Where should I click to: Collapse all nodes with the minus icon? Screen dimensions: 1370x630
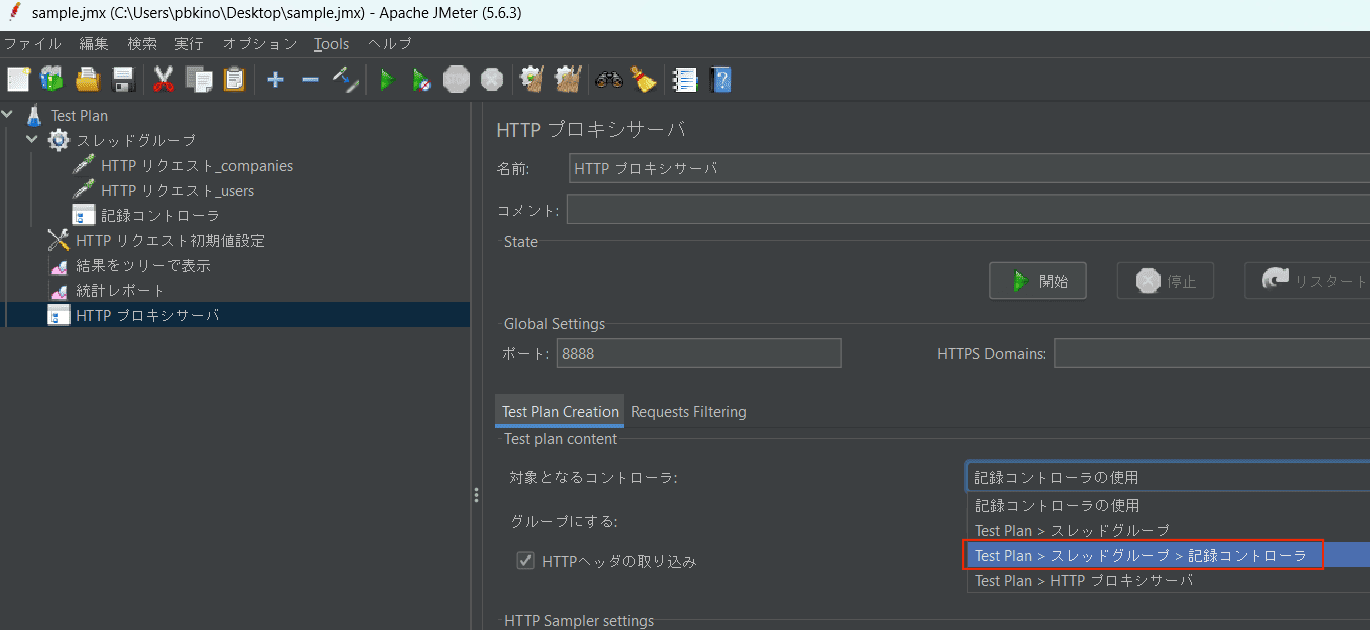click(x=310, y=80)
